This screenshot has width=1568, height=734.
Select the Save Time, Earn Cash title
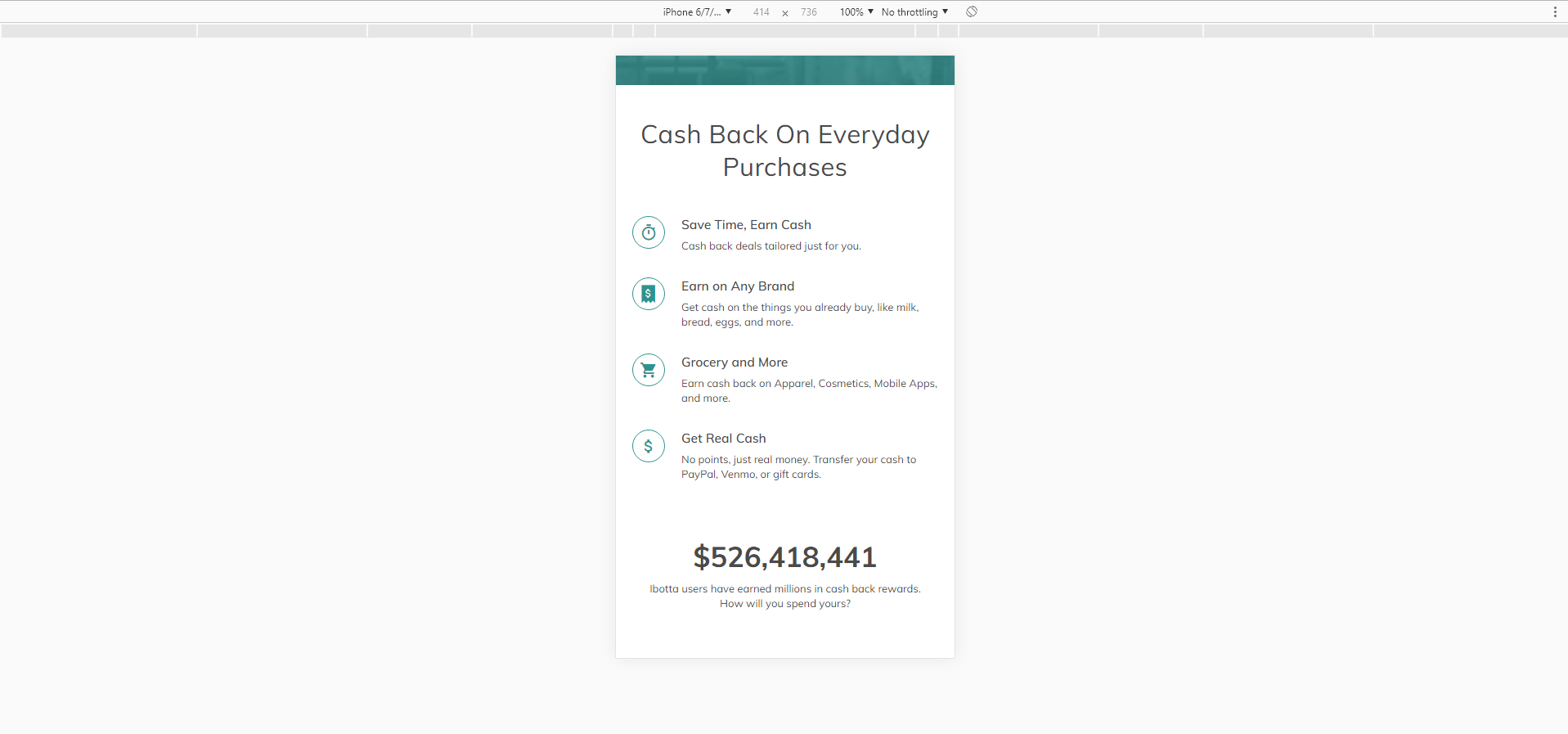pyautogui.click(x=746, y=225)
